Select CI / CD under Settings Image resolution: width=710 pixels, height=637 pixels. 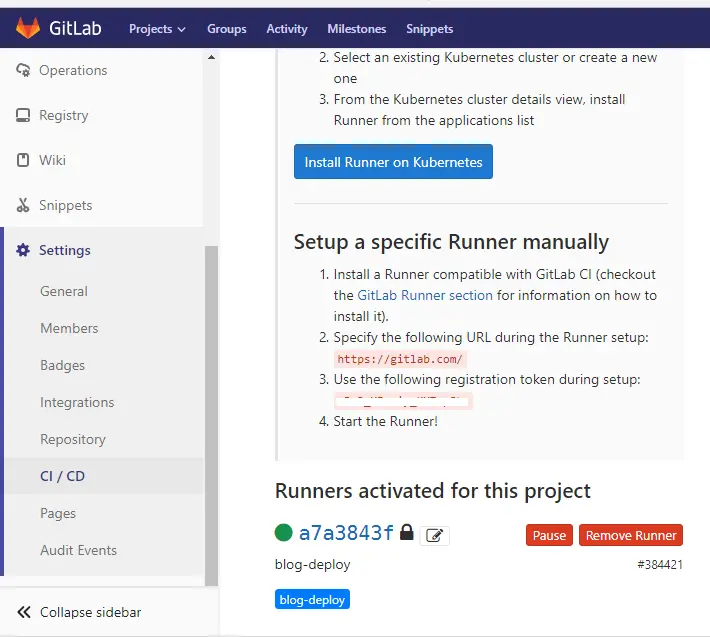click(x=62, y=476)
